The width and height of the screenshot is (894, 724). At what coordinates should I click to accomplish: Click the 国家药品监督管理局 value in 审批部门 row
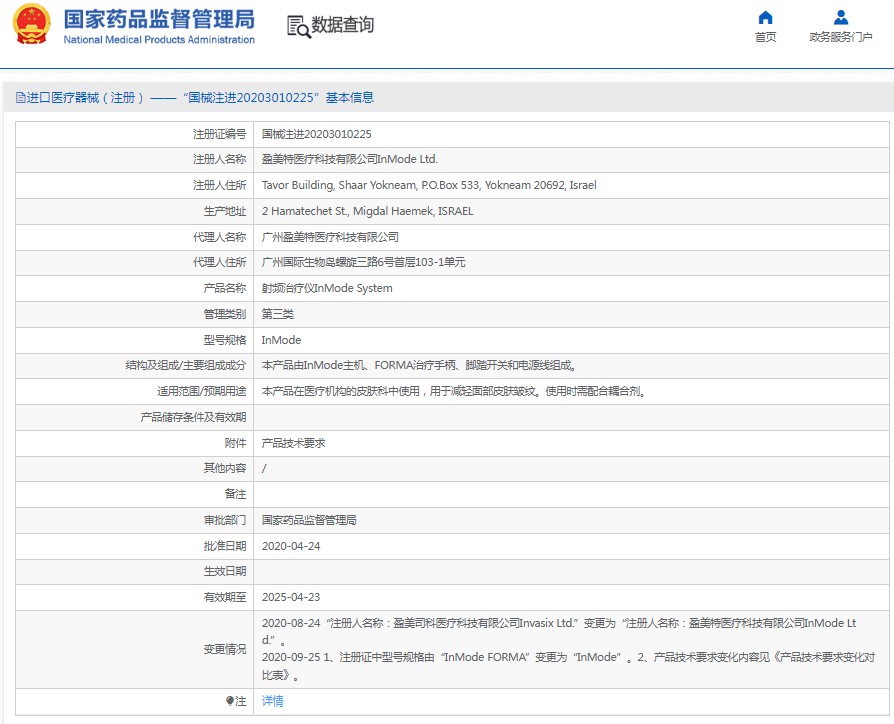(309, 520)
